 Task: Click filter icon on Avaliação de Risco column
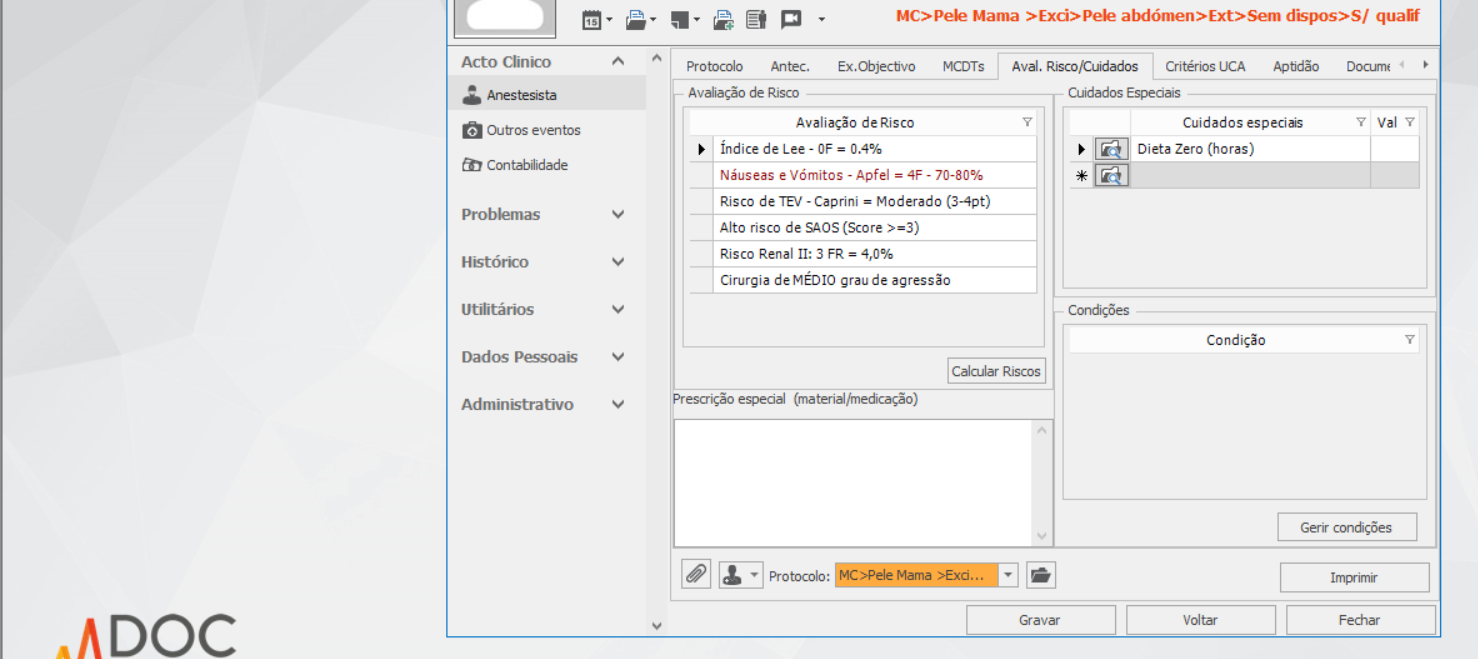pyautogui.click(x=1027, y=122)
